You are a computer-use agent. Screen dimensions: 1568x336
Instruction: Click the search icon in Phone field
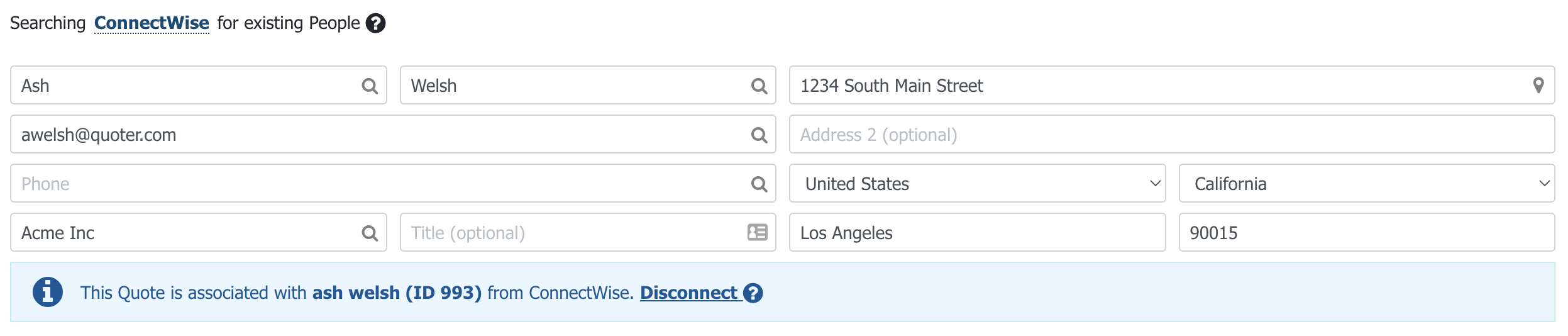tap(759, 184)
